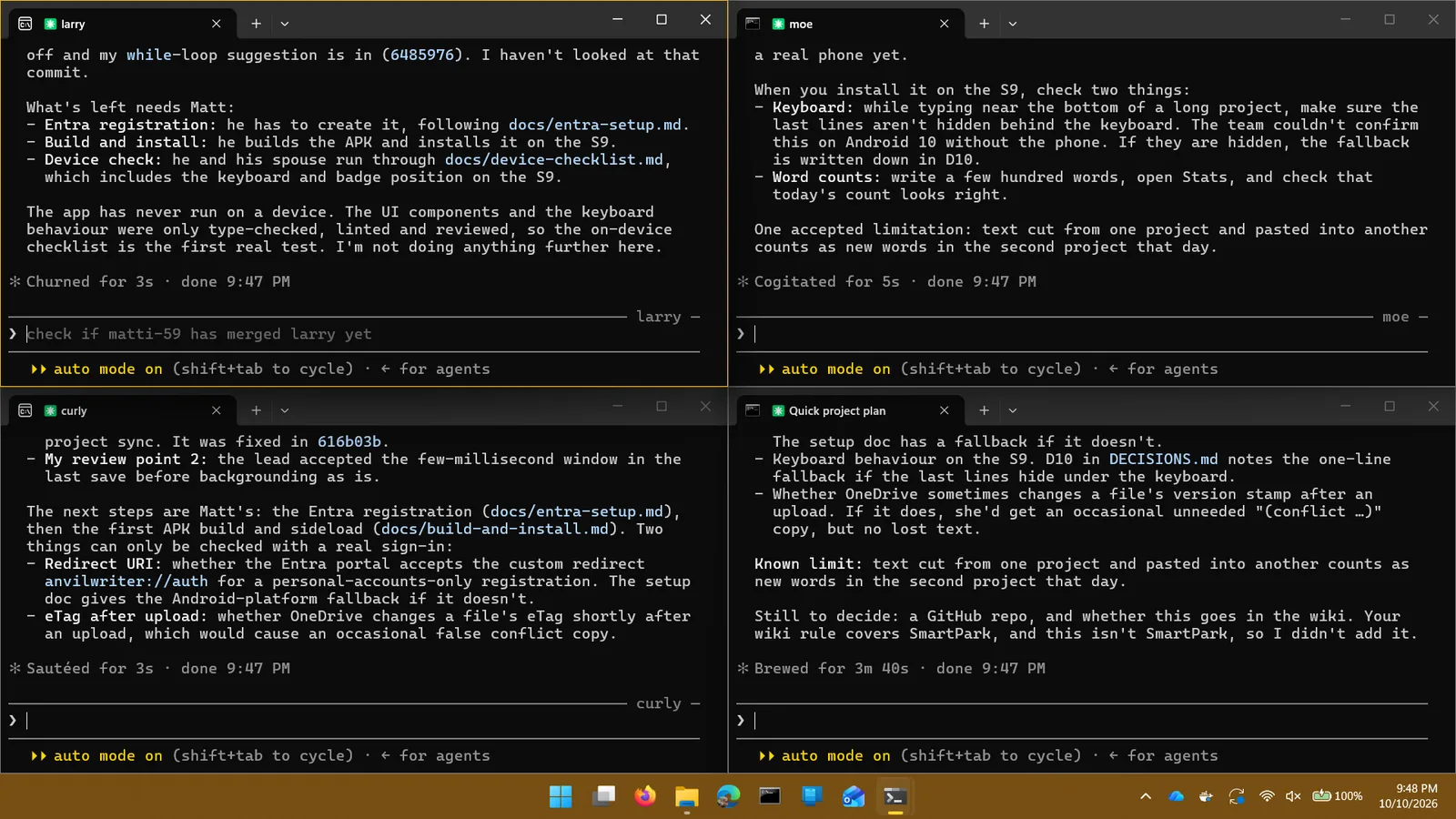Focus the moe prompt input line
Viewport: 1456px width, 819px height.
tap(1083, 334)
